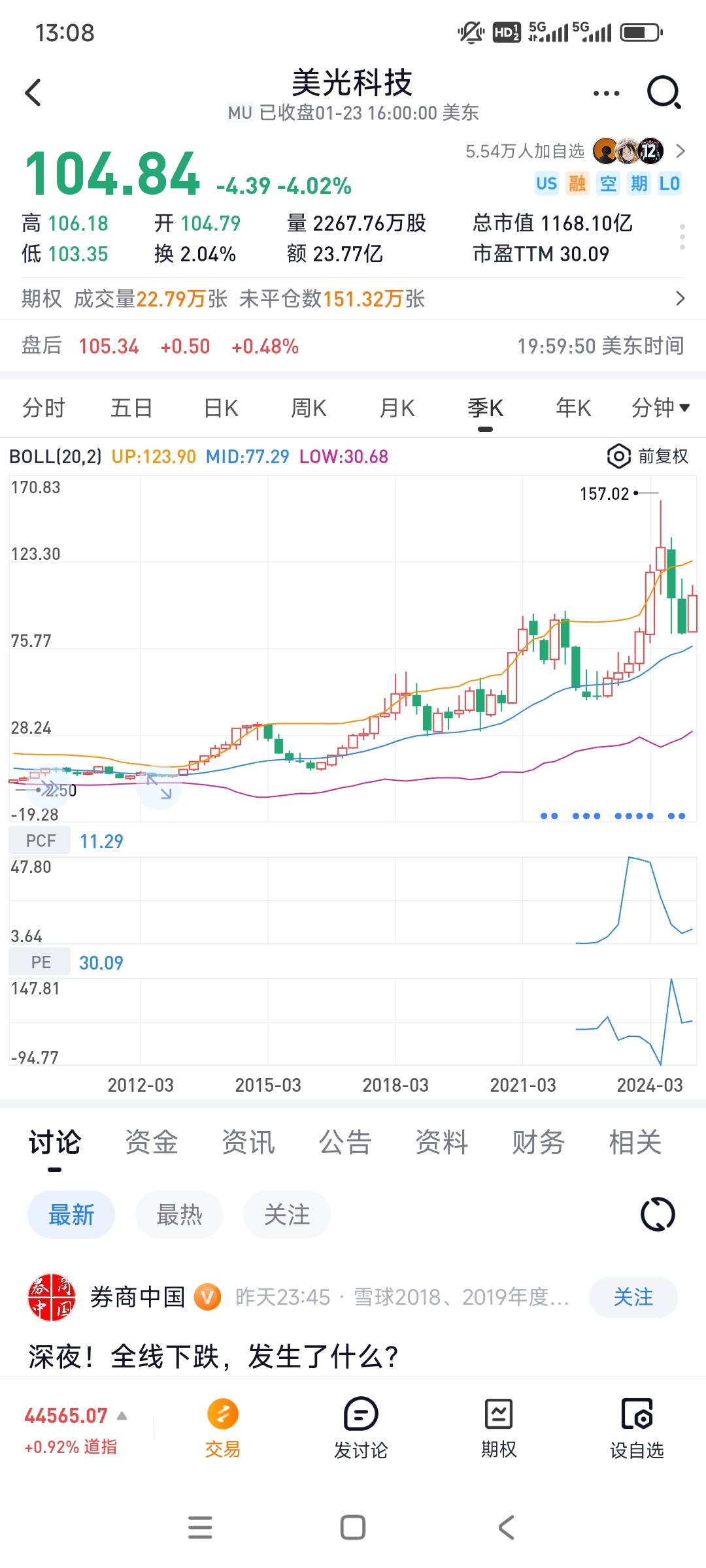Tap the L0 quote level tag
The image size is (706, 1568).
pos(669,184)
